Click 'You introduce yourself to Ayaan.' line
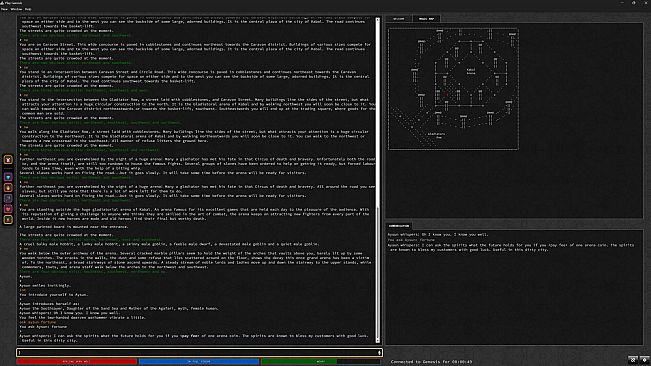Viewport: 651px width, 366px height. 54,295
